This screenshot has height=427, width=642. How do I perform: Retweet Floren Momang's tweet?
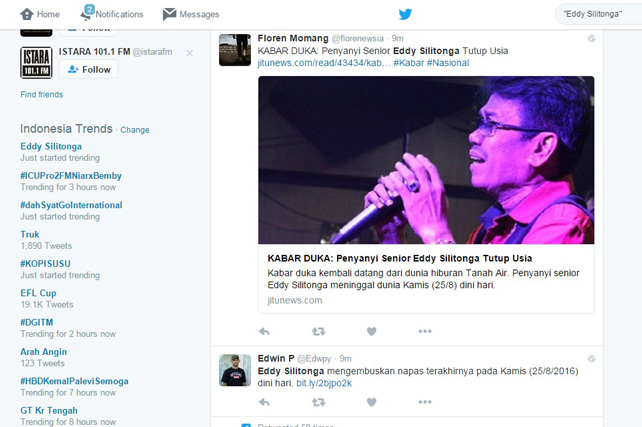click(x=318, y=331)
